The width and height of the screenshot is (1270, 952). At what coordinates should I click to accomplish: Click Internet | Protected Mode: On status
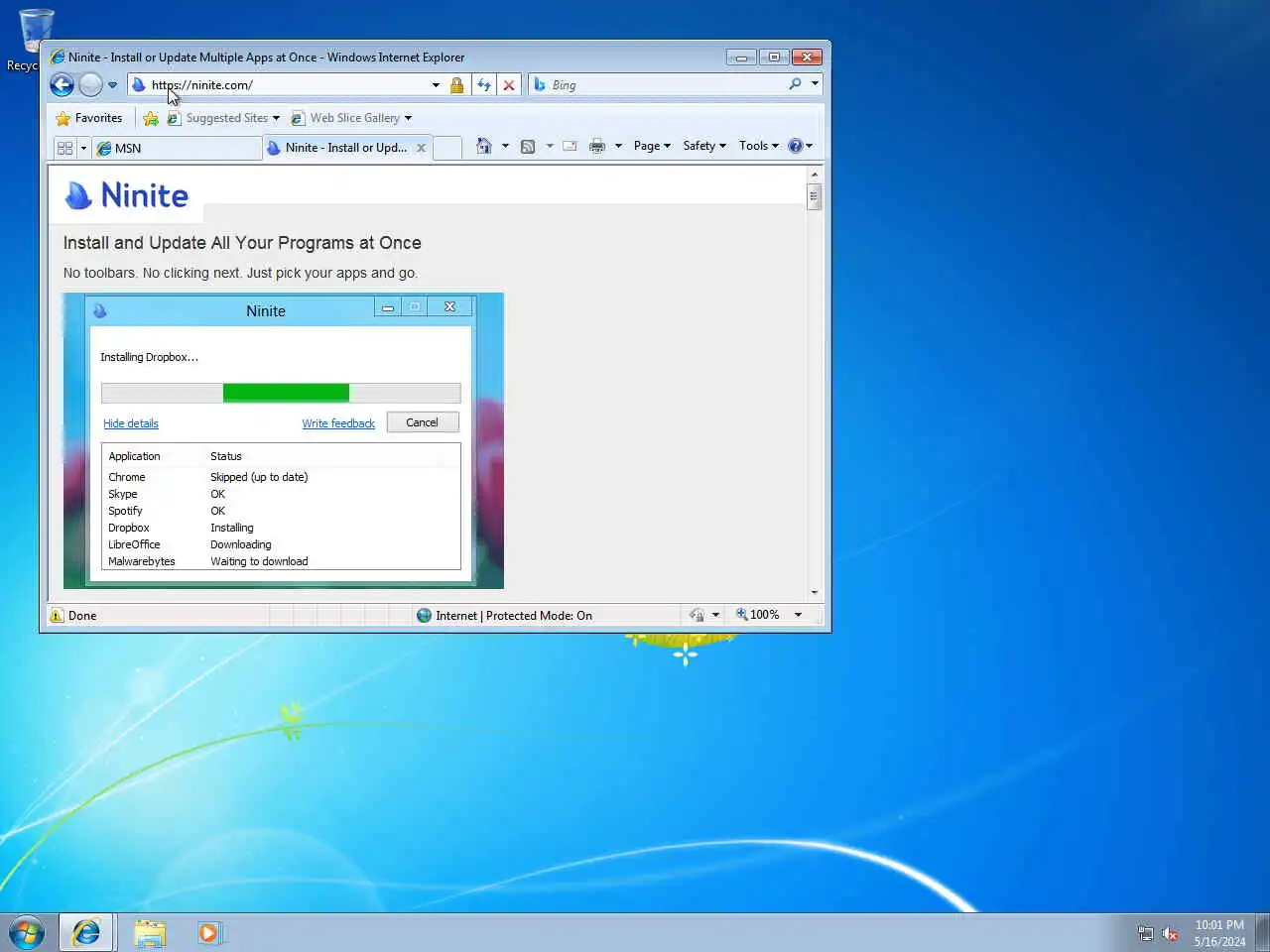(514, 616)
